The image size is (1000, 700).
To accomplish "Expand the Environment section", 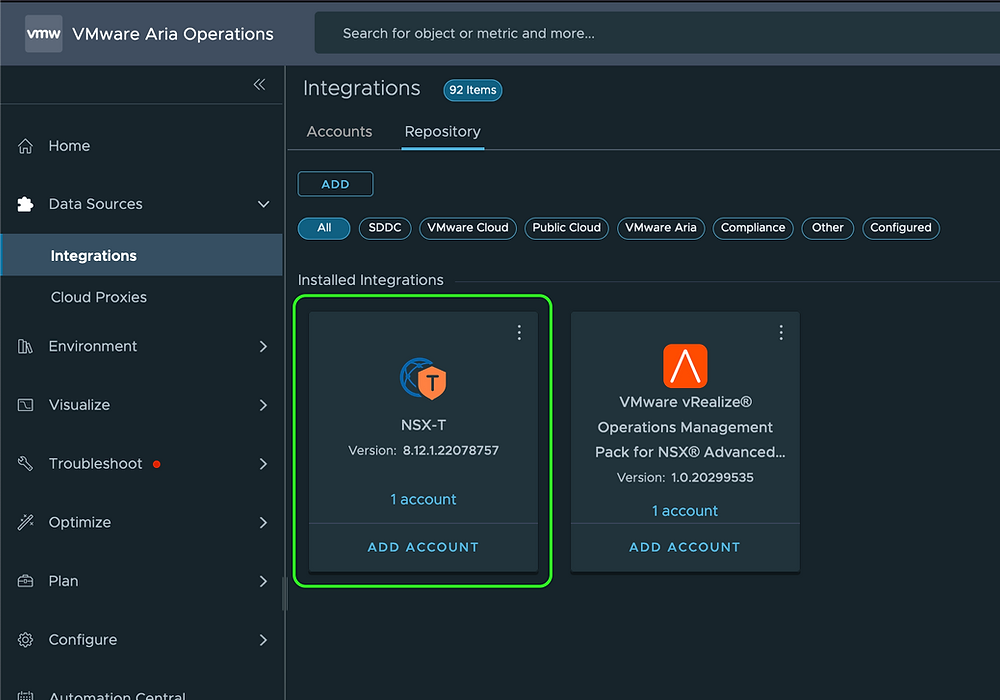I will 263,346.
